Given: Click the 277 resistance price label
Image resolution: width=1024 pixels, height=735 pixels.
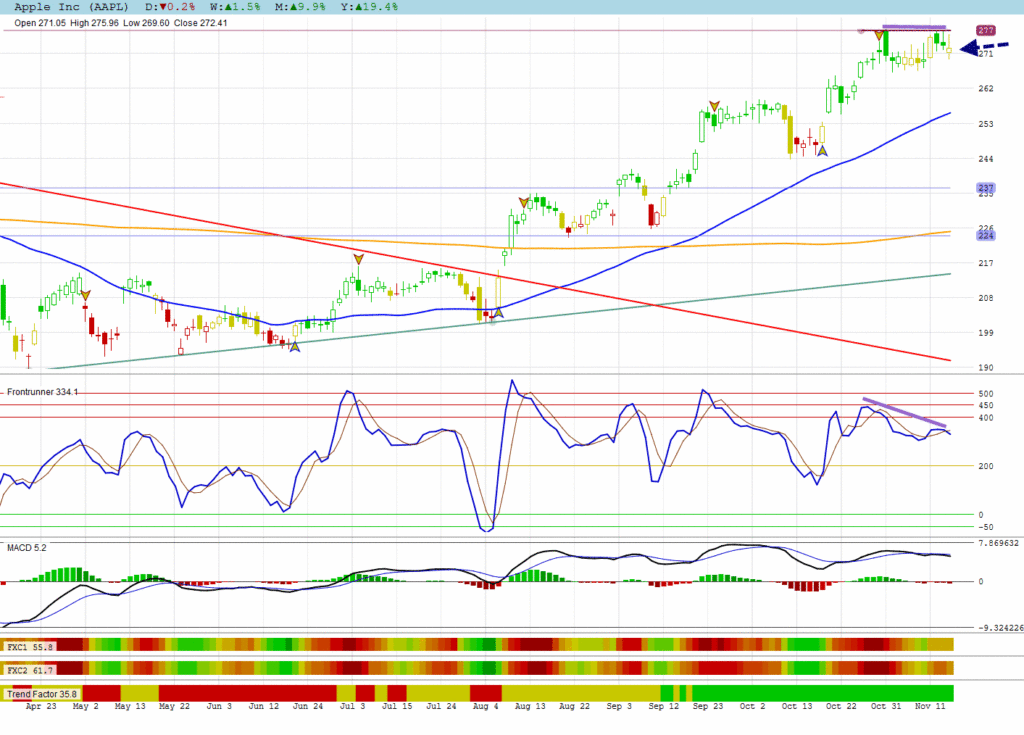Looking at the screenshot, I should pos(984,31).
